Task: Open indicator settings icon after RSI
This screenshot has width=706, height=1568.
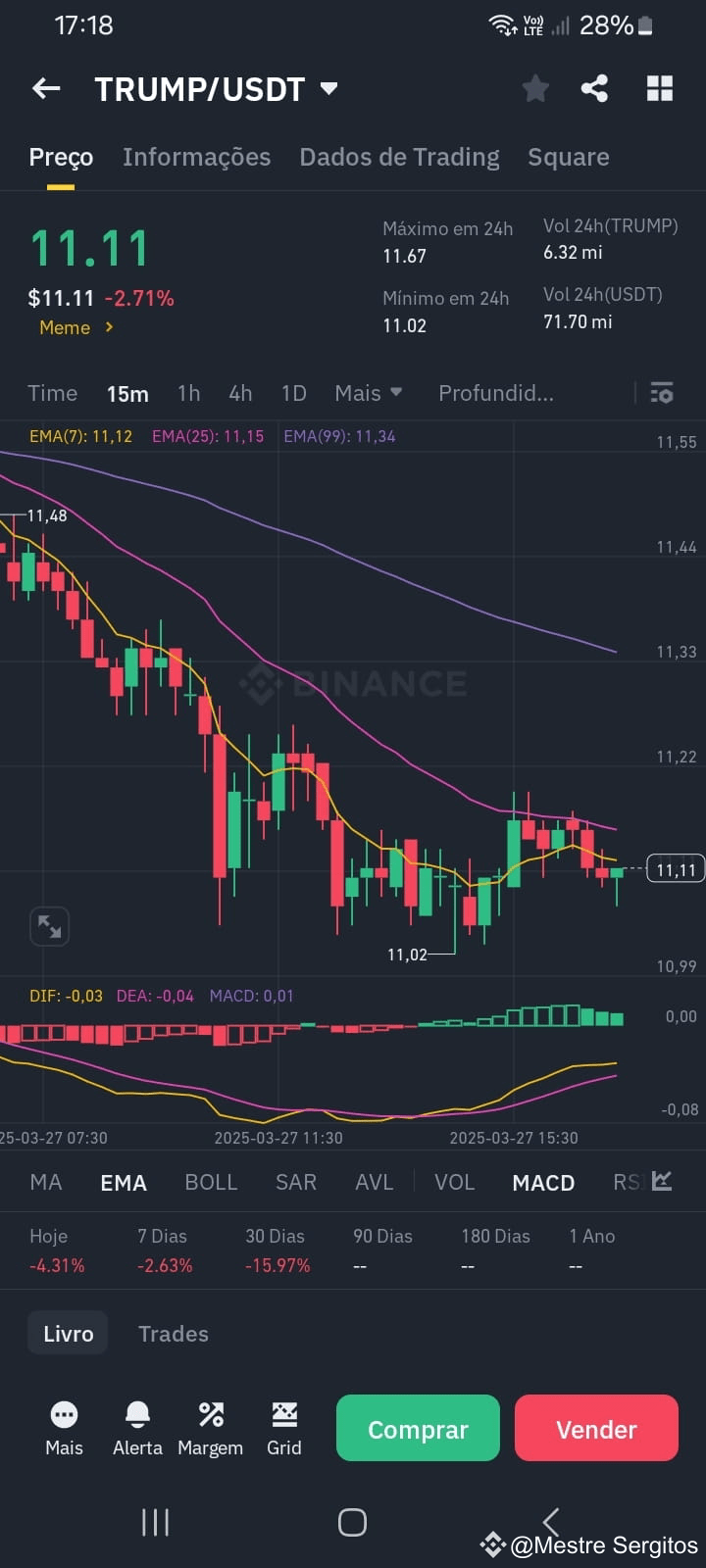Action: point(662,1181)
